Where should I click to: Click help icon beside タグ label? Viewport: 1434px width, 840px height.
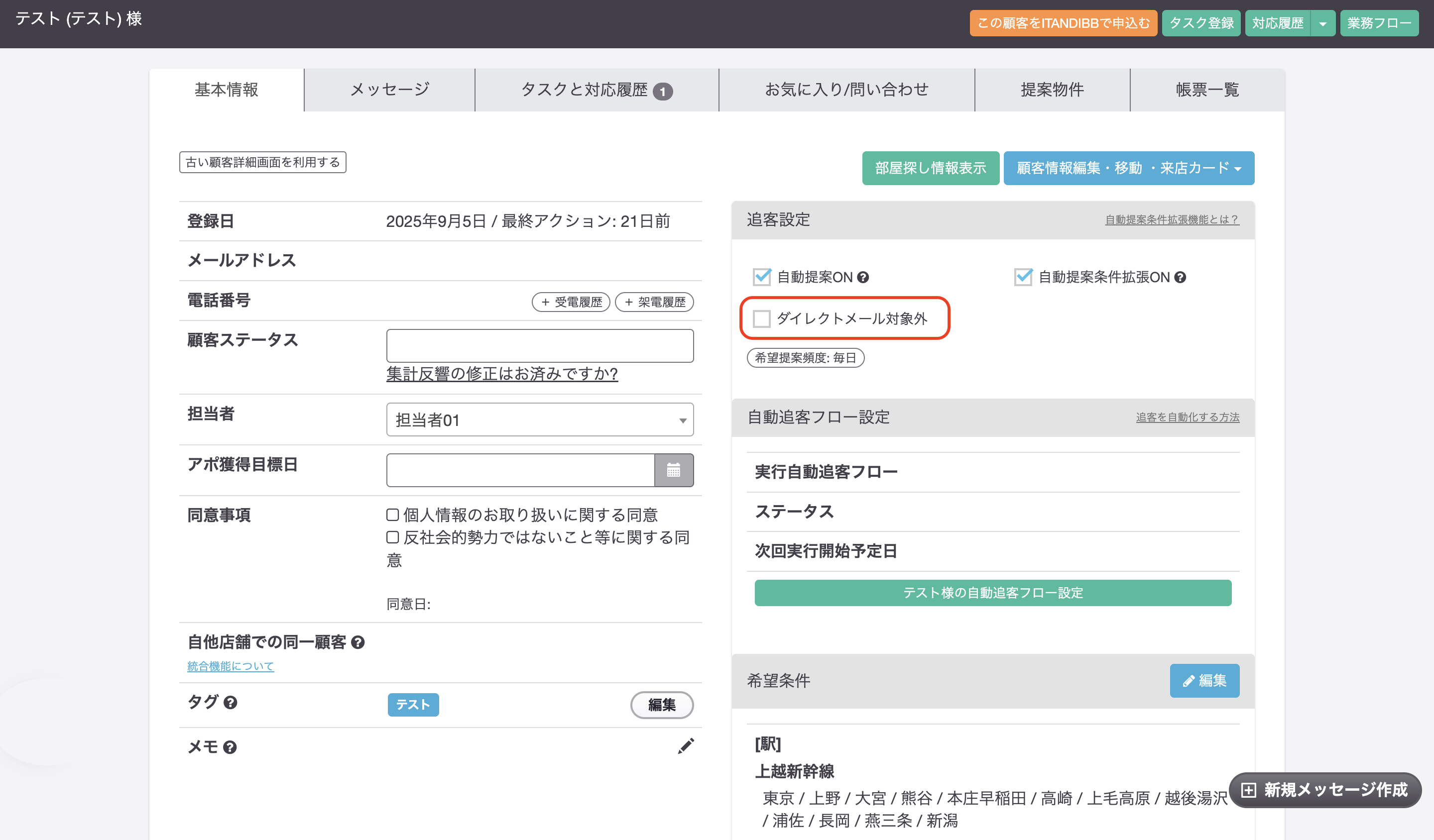point(230,703)
